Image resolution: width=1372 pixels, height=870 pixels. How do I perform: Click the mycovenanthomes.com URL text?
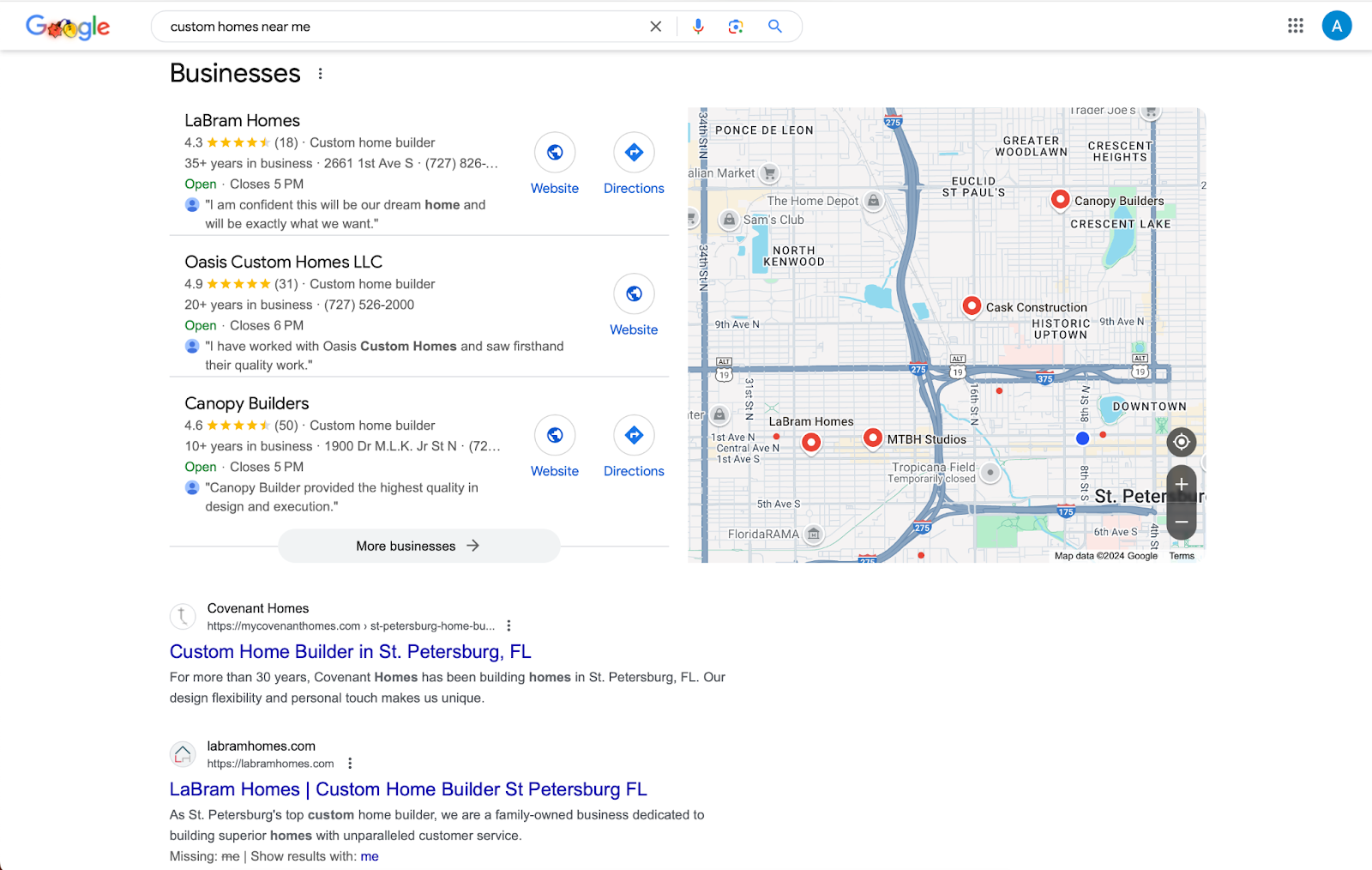click(x=352, y=626)
